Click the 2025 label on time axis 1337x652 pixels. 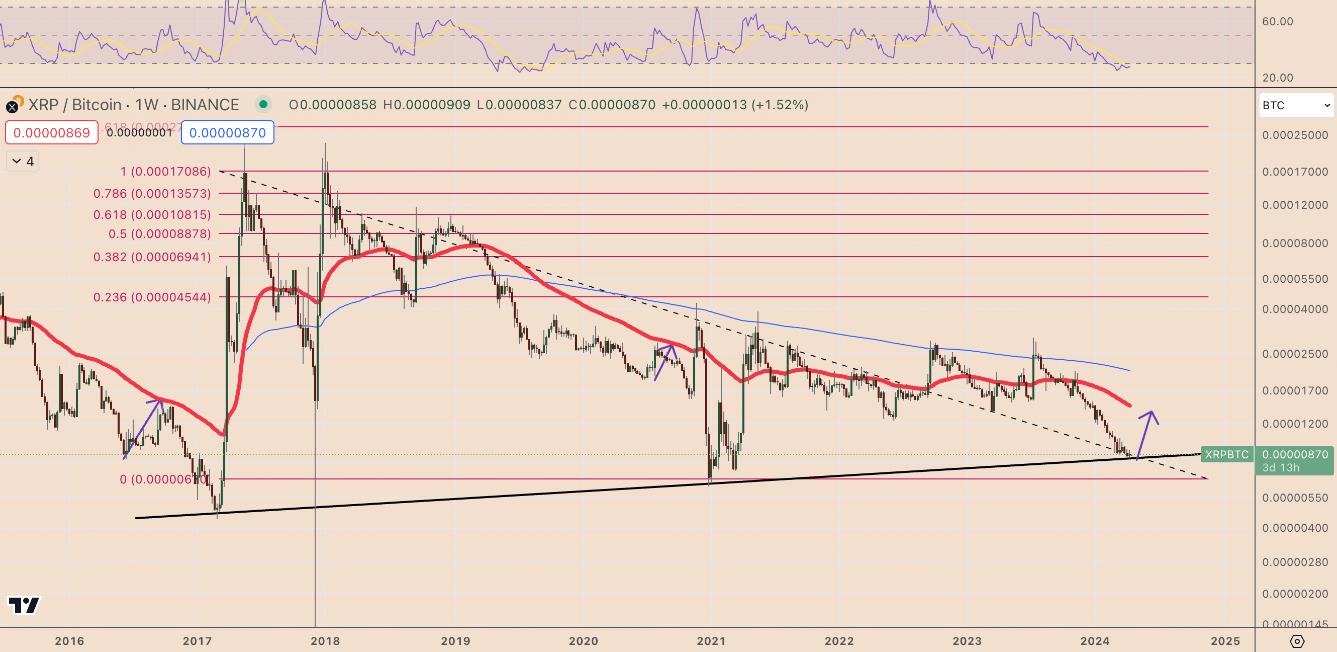(1225, 640)
